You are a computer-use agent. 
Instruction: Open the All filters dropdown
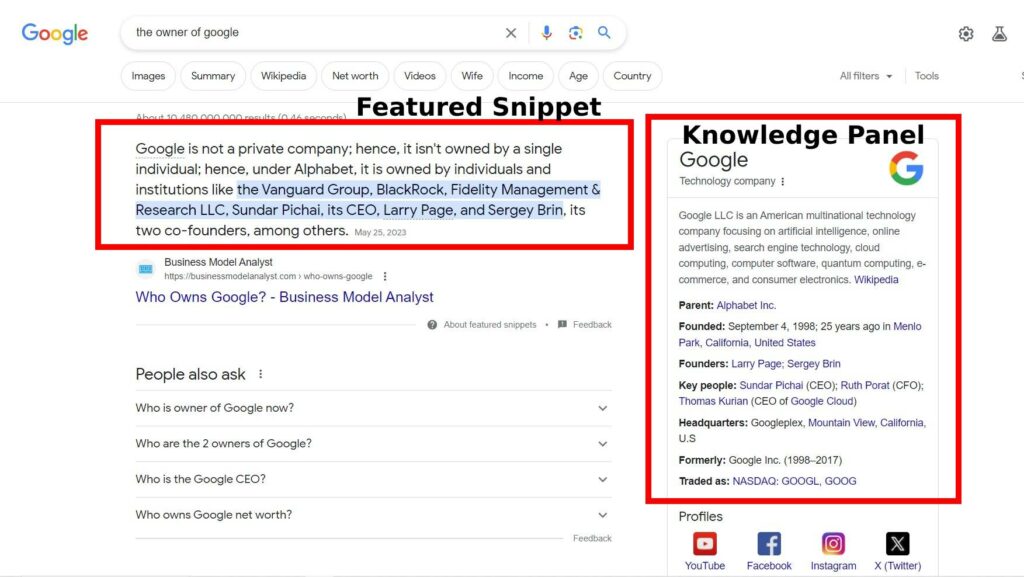(x=866, y=76)
